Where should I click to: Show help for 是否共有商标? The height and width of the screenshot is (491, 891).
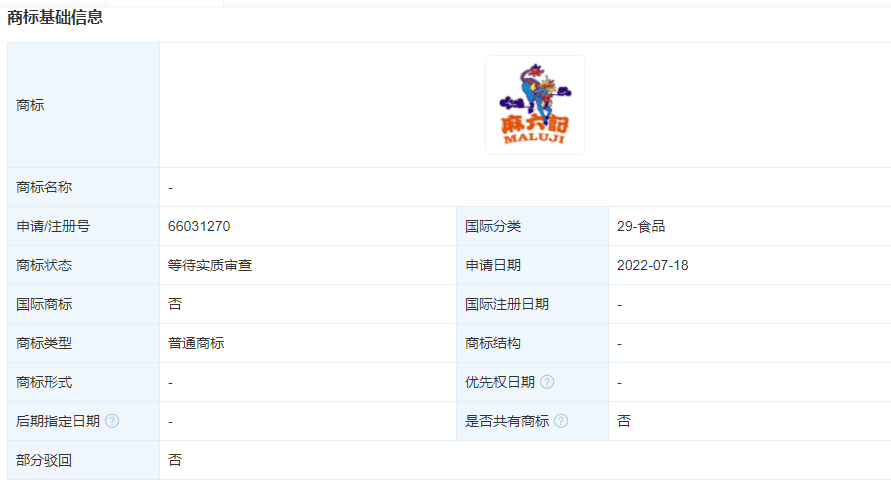point(561,421)
